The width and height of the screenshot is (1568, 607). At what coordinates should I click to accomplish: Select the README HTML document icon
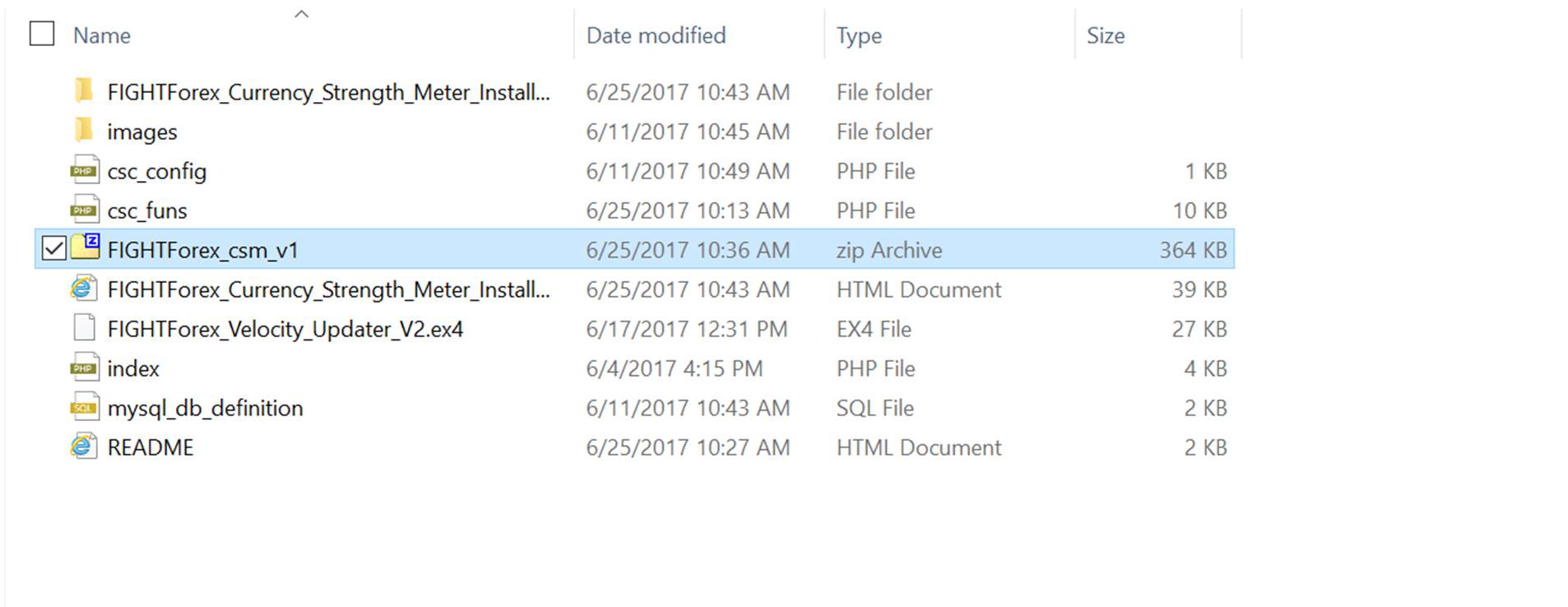pyautogui.click(x=84, y=447)
